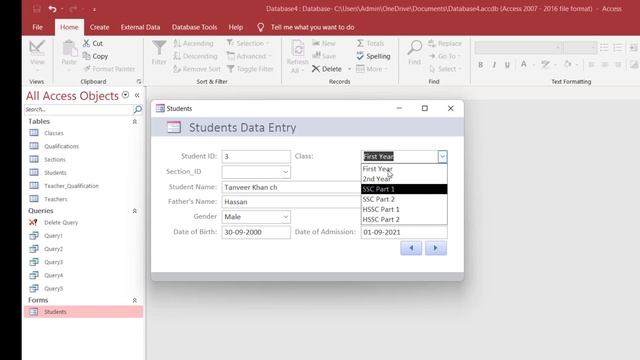
Task: Select Students form under Forms
Action: [84, 312]
